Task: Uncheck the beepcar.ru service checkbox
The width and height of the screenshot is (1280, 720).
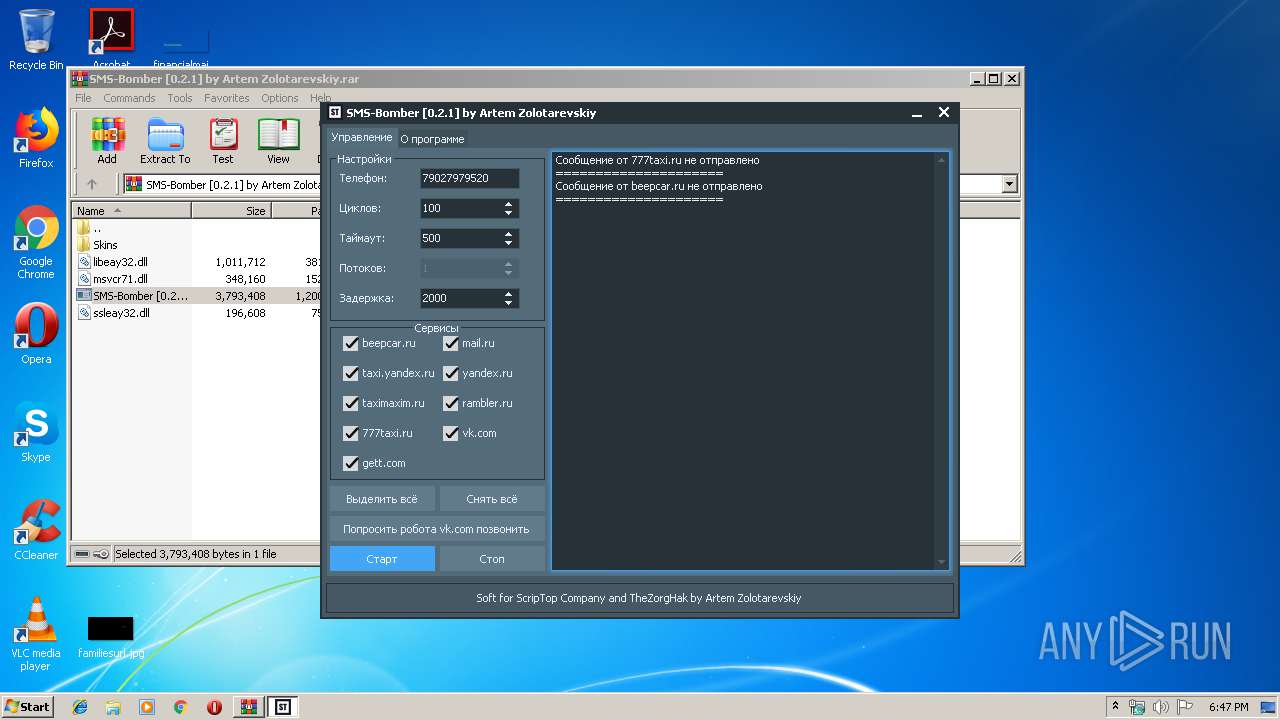Action: tap(350, 343)
